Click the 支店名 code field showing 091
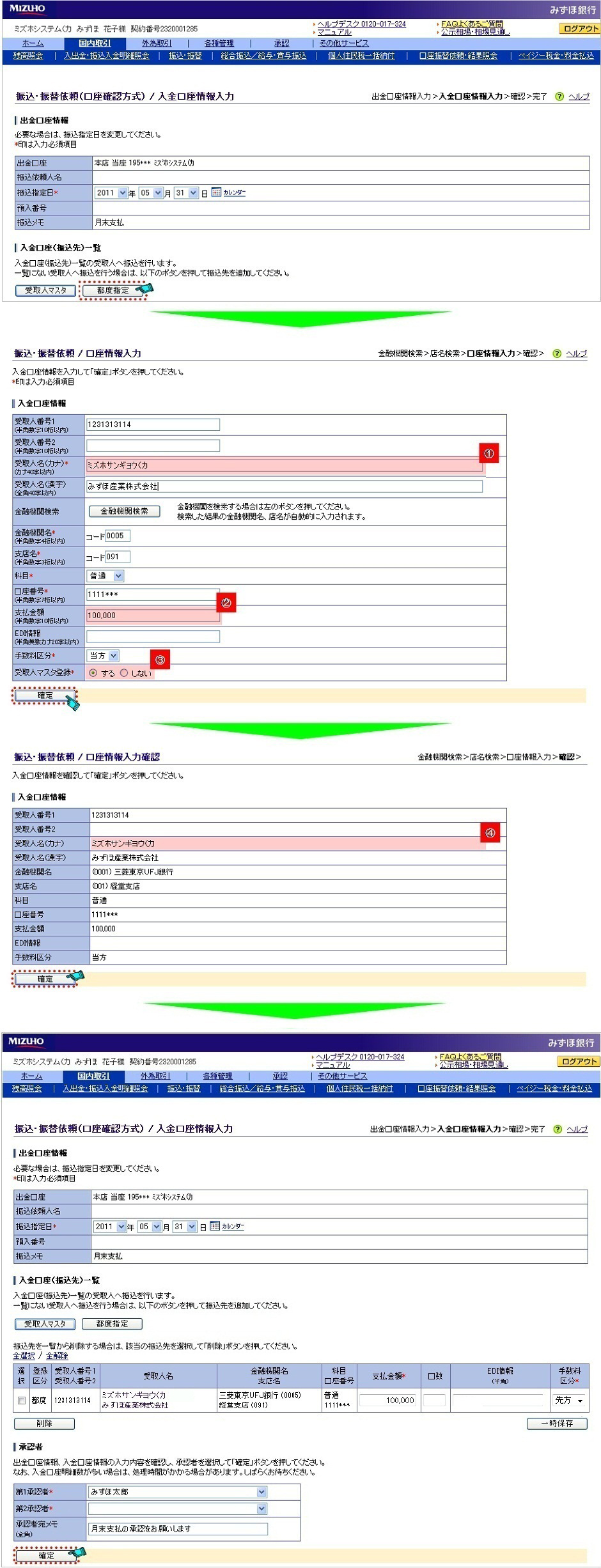This screenshot has width=601, height=1568. click(118, 557)
